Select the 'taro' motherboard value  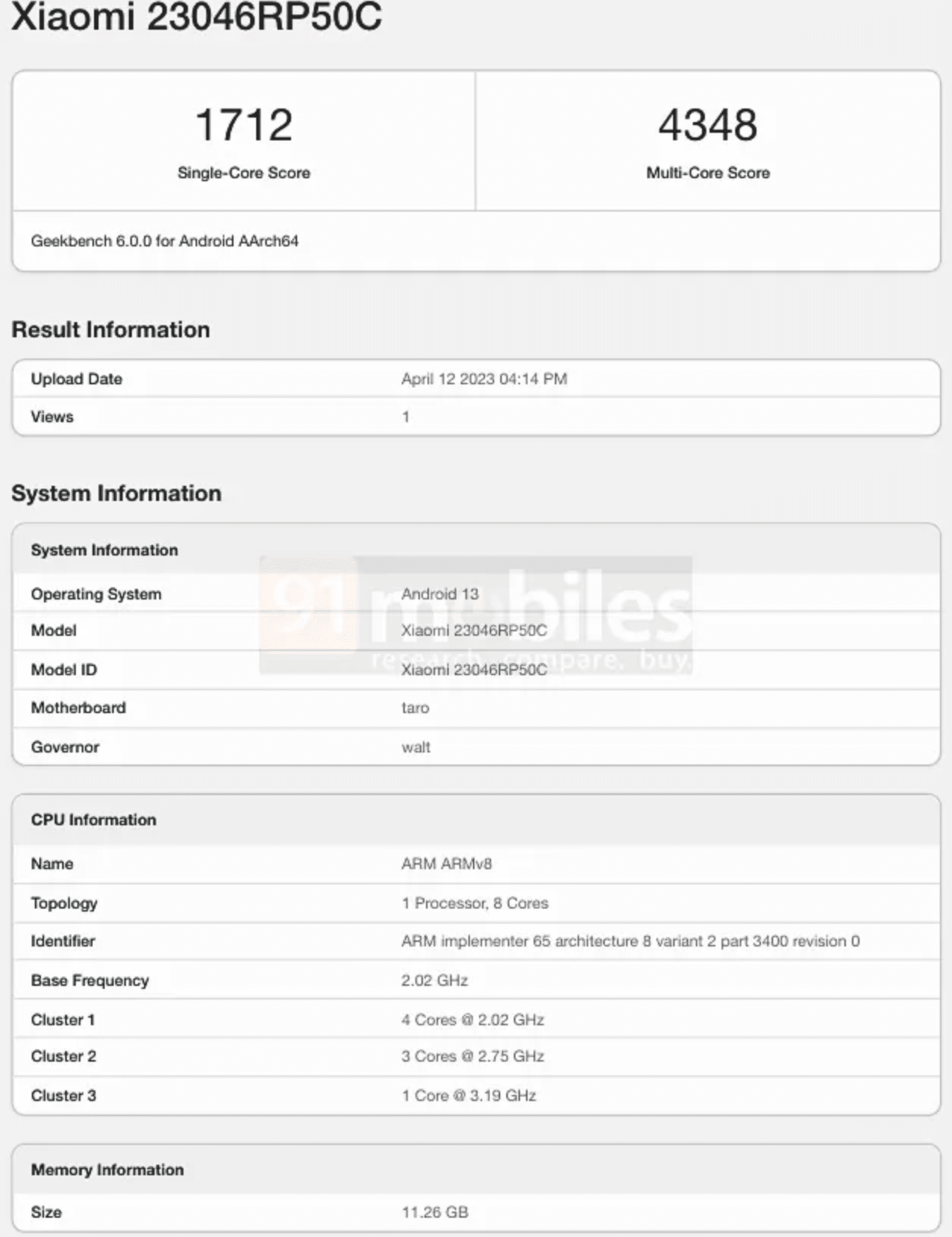[415, 708]
